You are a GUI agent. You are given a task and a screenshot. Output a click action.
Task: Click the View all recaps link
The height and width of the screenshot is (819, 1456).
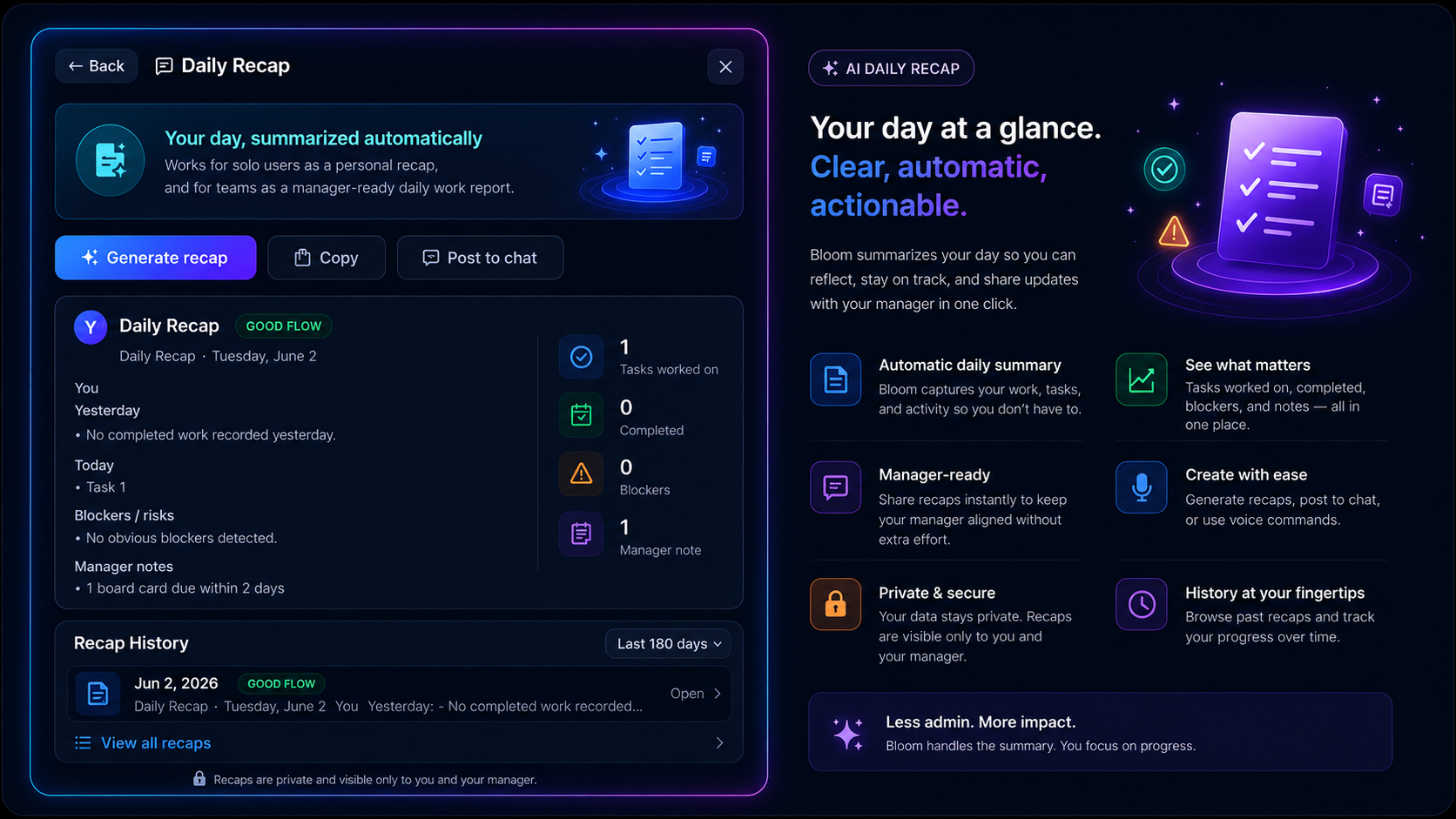coord(156,743)
